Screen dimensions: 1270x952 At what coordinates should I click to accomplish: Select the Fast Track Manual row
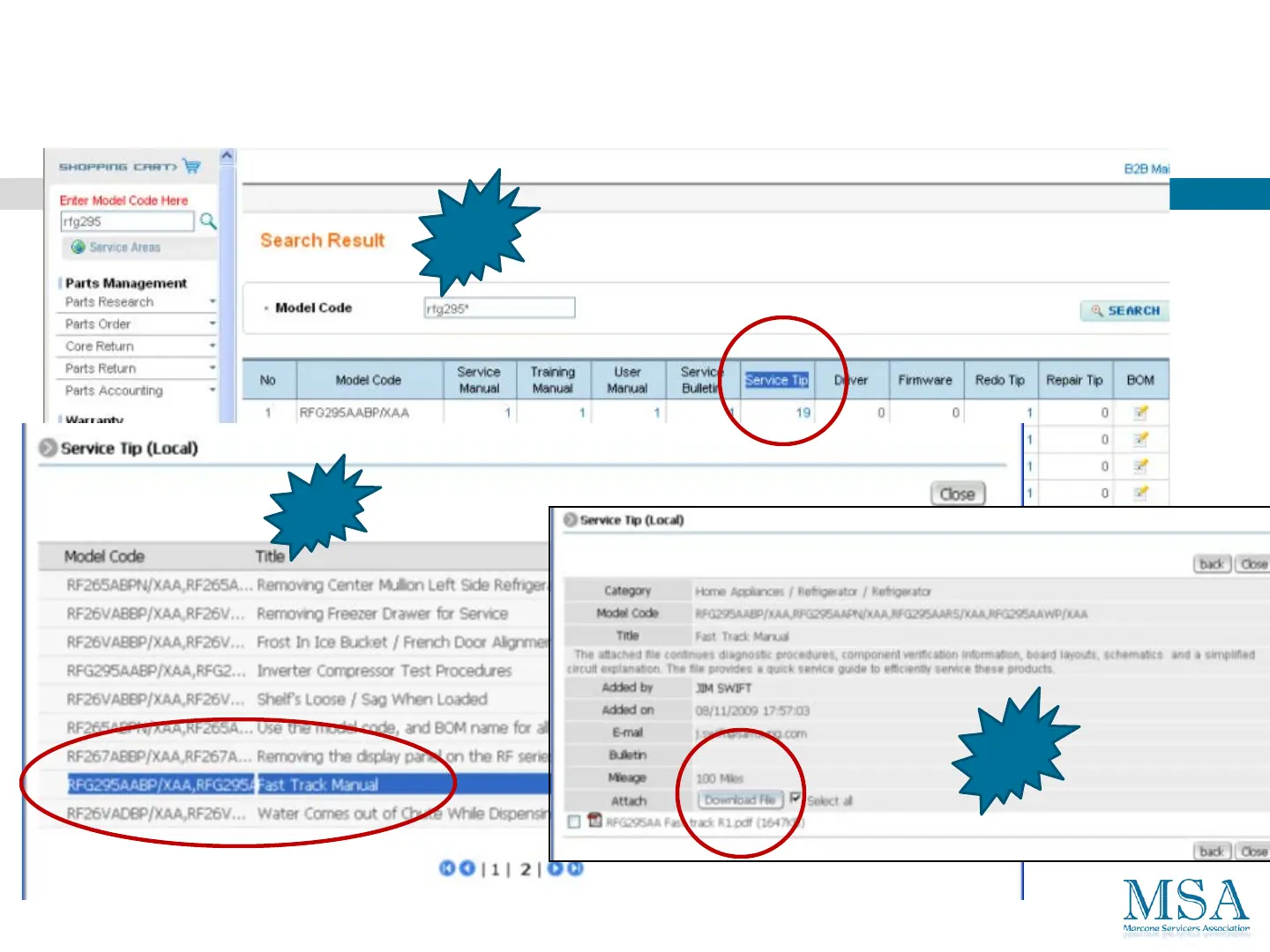(x=317, y=785)
